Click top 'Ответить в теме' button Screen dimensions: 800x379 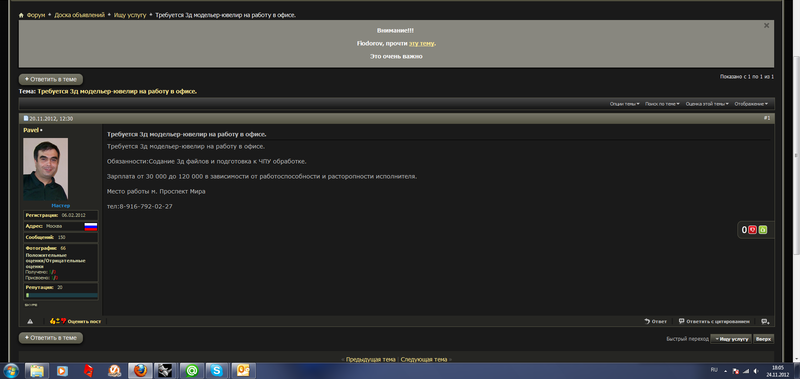click(51, 80)
